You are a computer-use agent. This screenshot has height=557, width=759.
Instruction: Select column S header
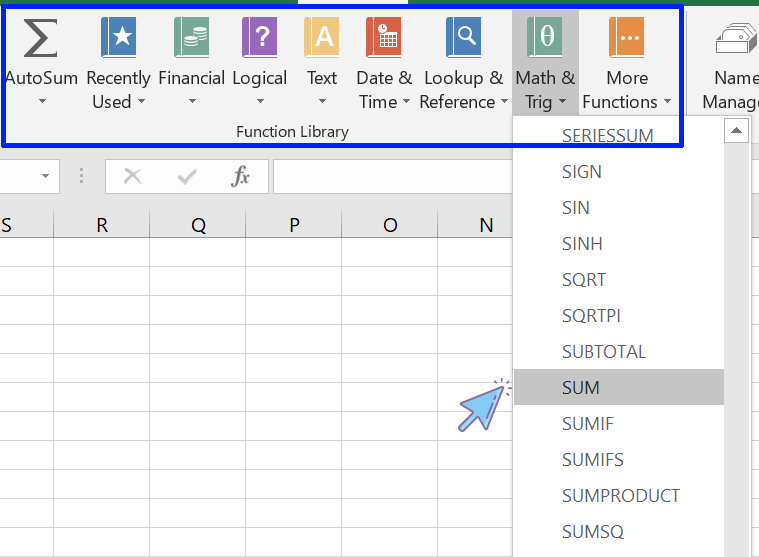coord(26,225)
